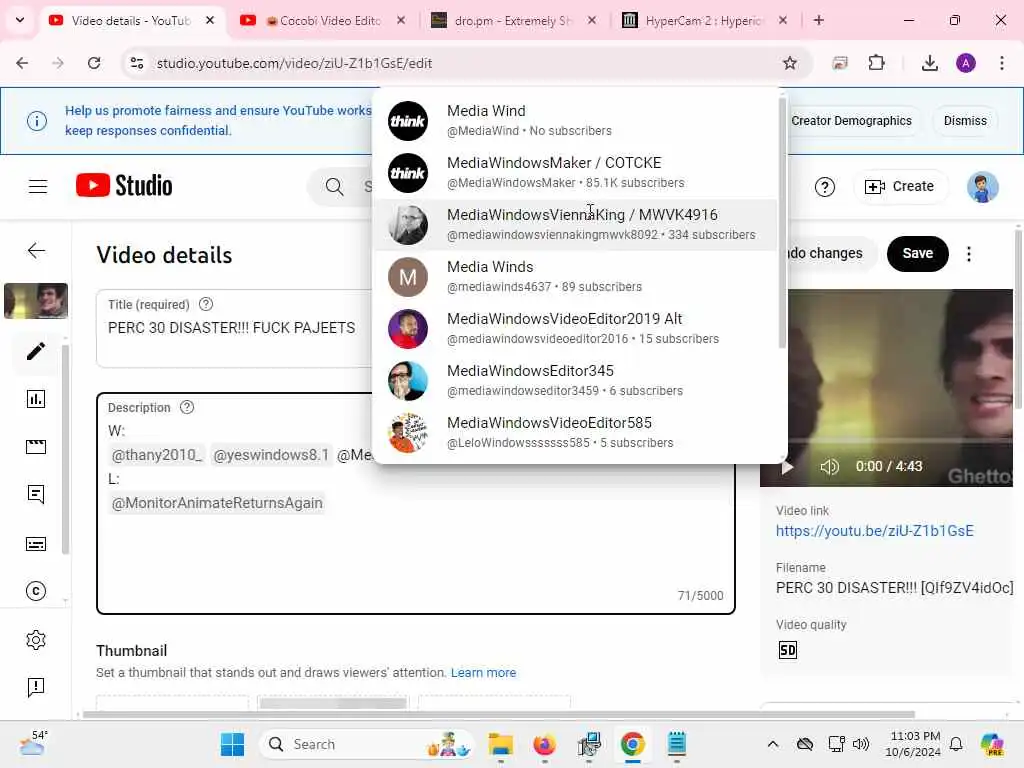Screen dimensions: 1024x768
Task: Open the Details pencil icon in sidebar
Action: (x=36, y=351)
